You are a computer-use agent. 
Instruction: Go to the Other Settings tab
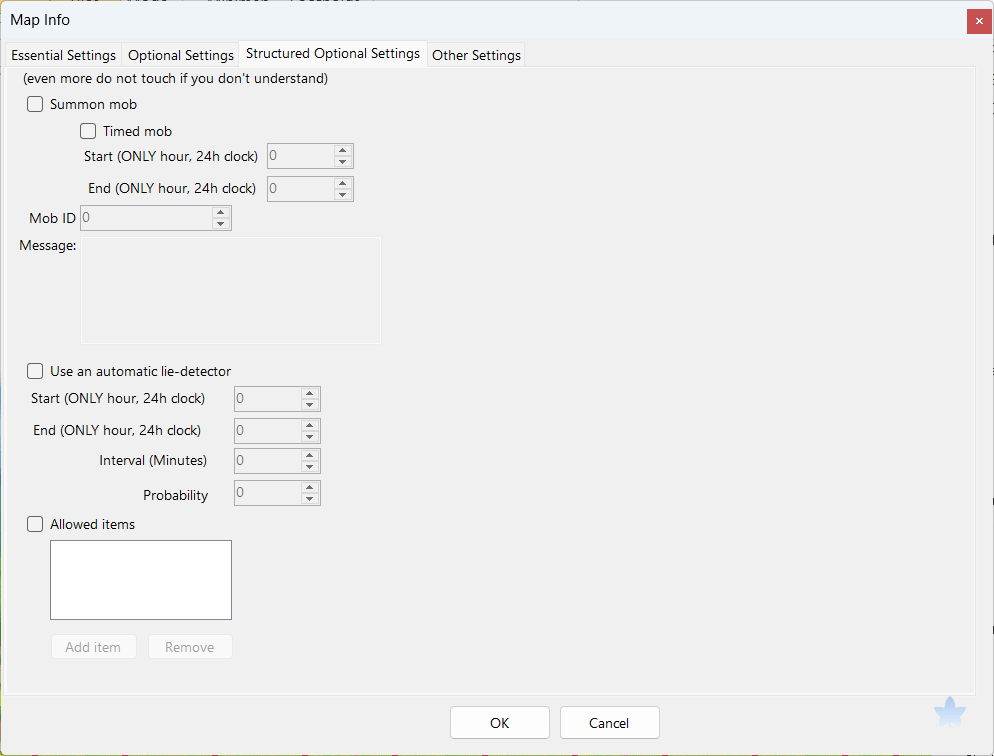click(476, 55)
